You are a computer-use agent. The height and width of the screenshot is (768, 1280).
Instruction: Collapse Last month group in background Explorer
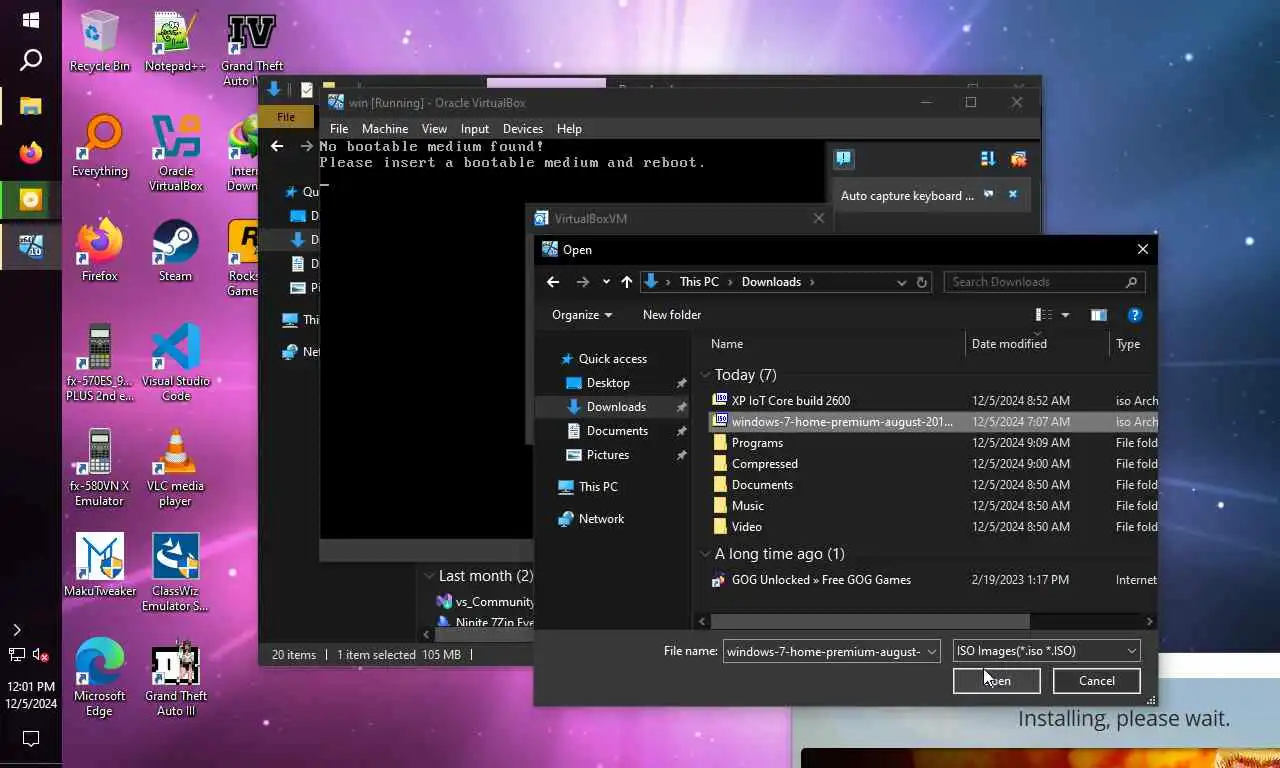(x=429, y=576)
